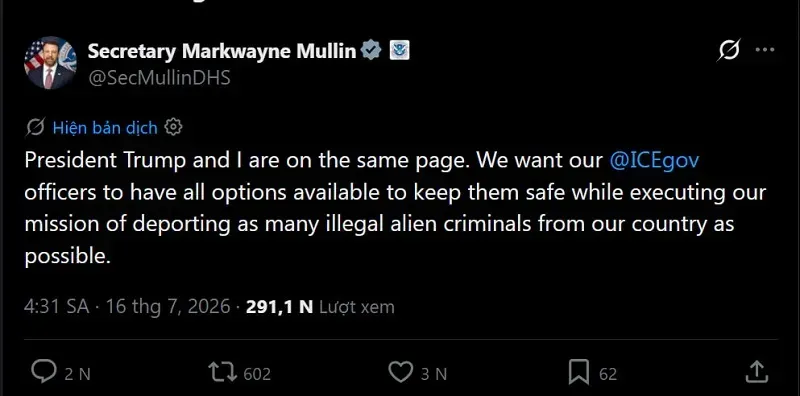Click the reply speech bubble icon
Viewport: 800px width, 396px height.
pyautogui.click(x=43, y=372)
